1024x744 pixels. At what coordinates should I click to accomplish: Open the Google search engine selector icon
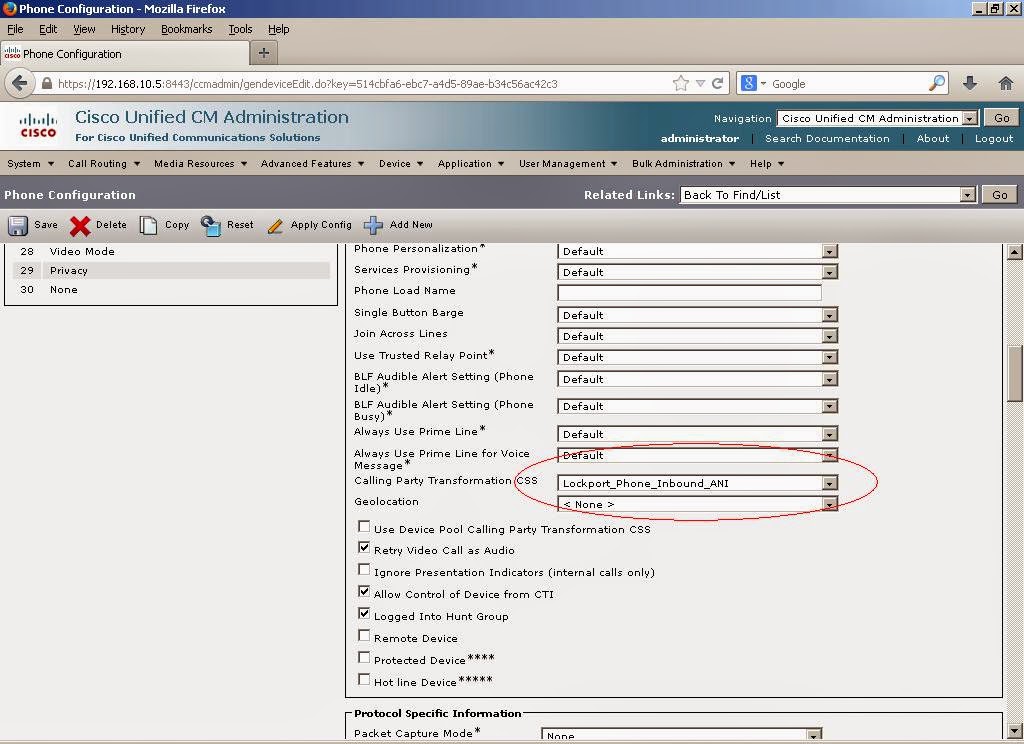[753, 83]
